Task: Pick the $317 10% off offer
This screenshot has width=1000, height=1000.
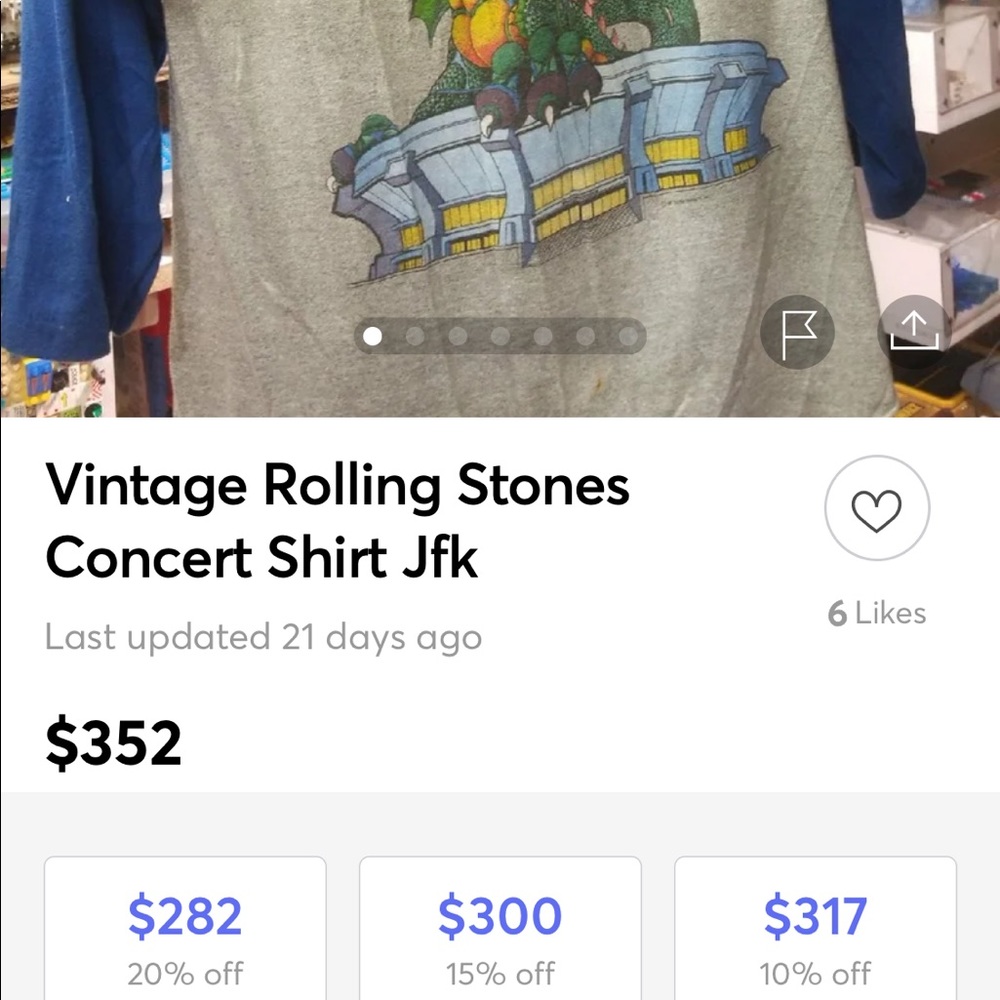Action: [815, 928]
